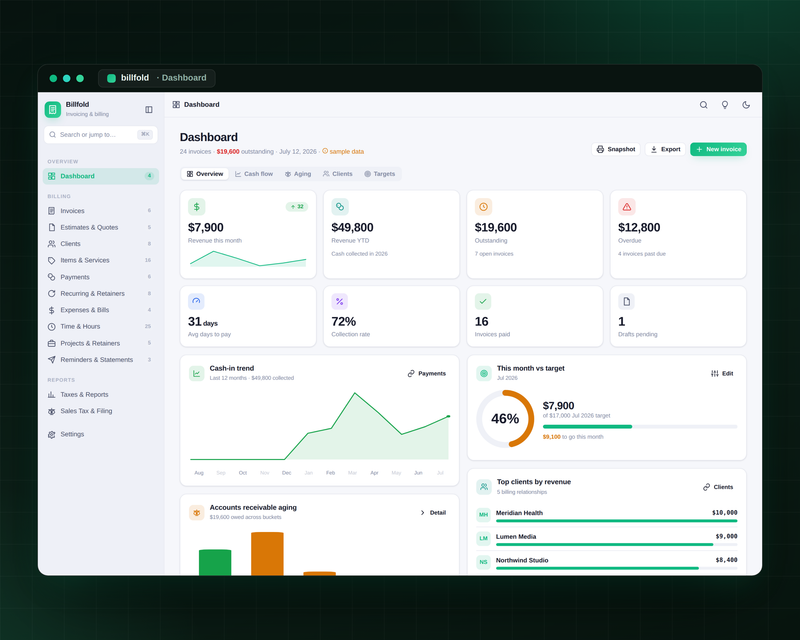Open Invoices in the sidebar
The height and width of the screenshot is (640, 800).
(101, 211)
